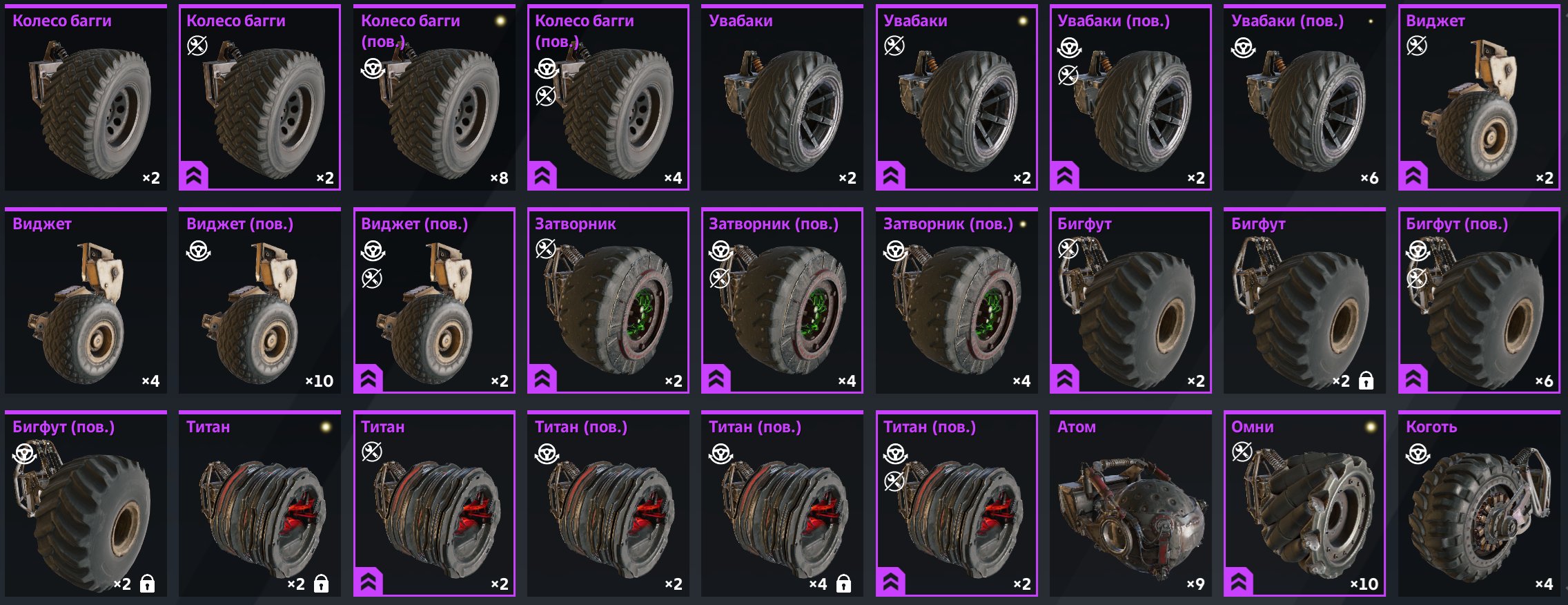Viewport: 1568px width, 605px height.
Task: Click steering wheel icon on Виджет (пов.) ×10
Action: coord(198,251)
